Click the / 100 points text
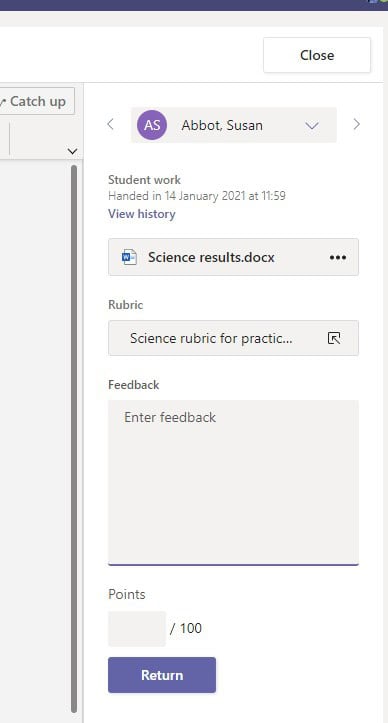388x723 pixels. pos(186,628)
